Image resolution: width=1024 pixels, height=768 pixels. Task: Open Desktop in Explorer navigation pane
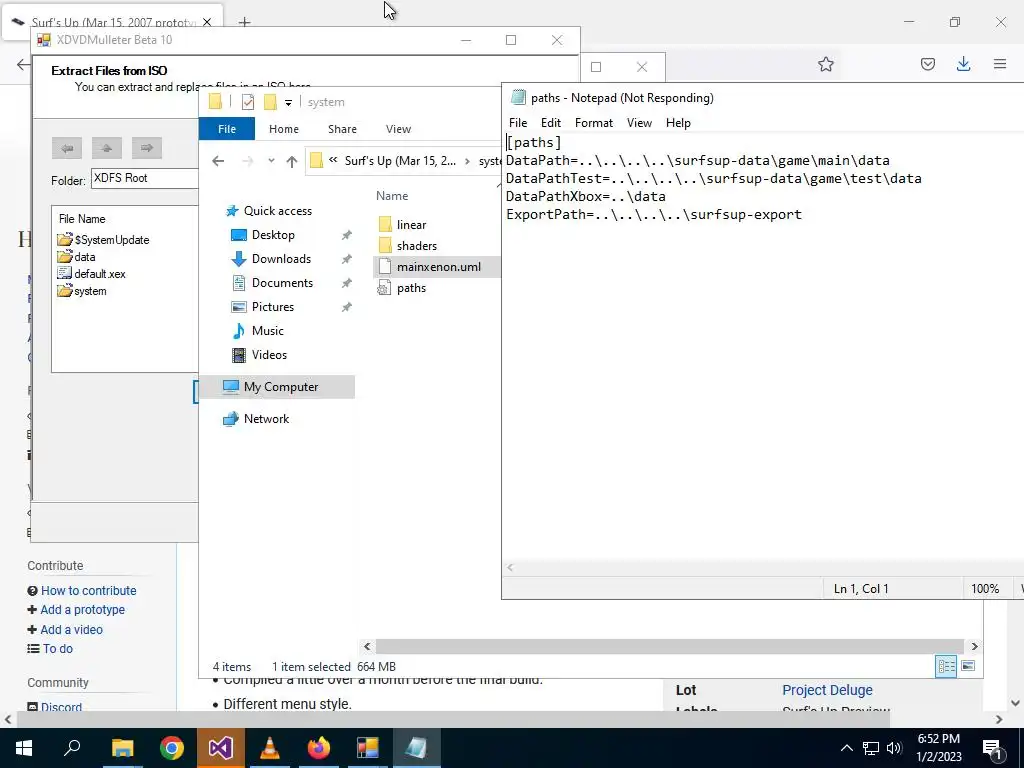[x=273, y=235]
